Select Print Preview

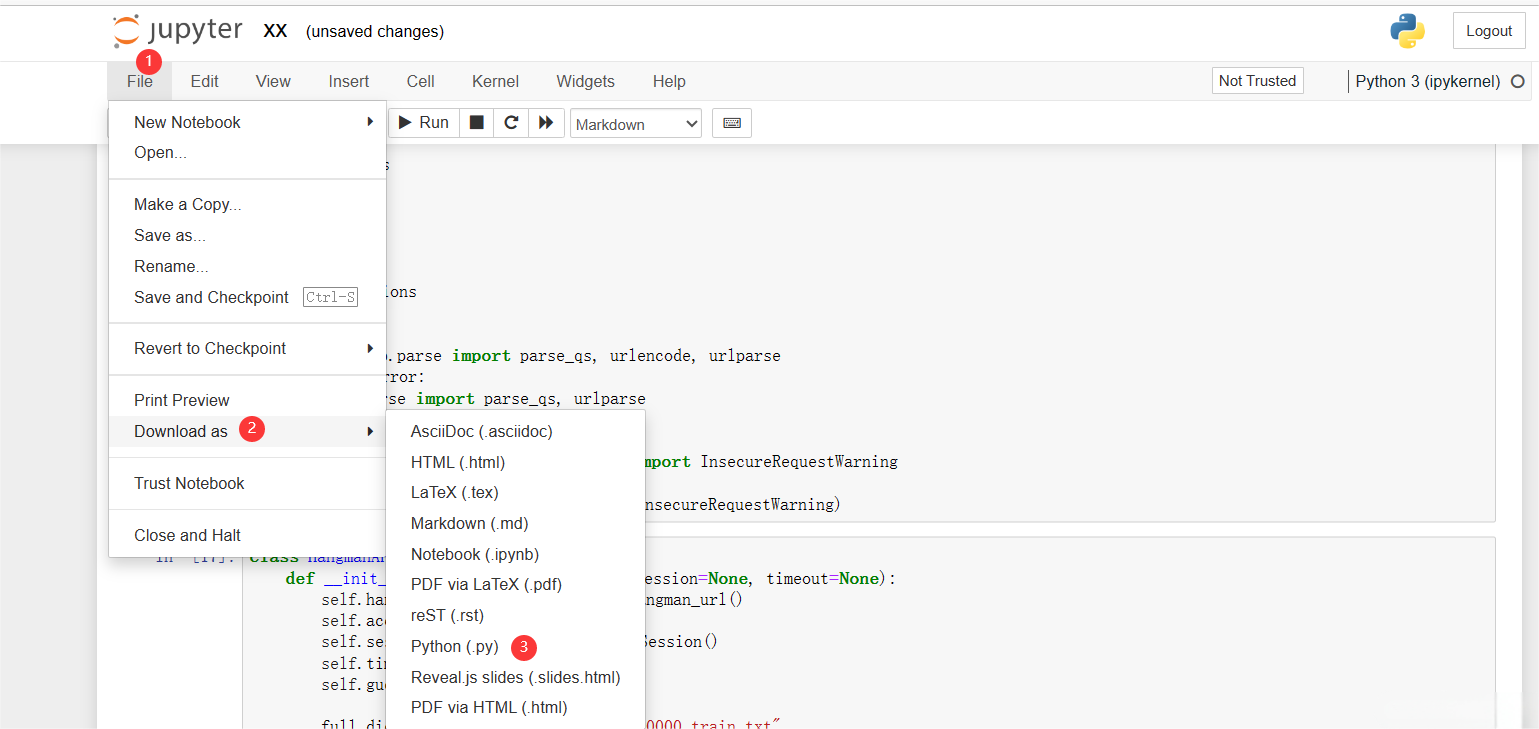[247, 400]
